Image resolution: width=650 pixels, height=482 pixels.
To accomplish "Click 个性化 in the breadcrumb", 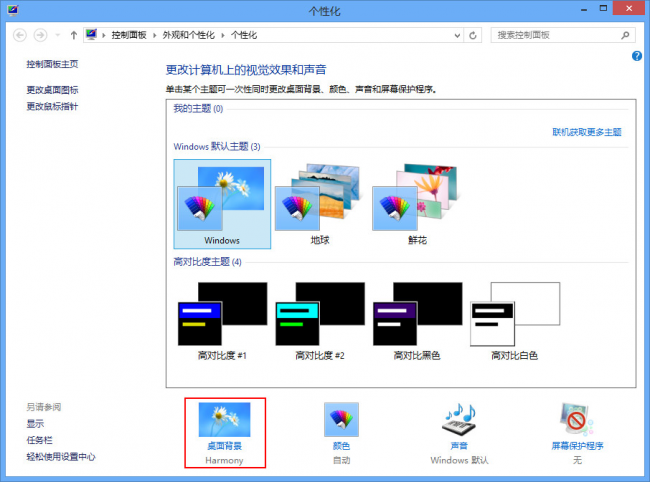I will 244,35.
